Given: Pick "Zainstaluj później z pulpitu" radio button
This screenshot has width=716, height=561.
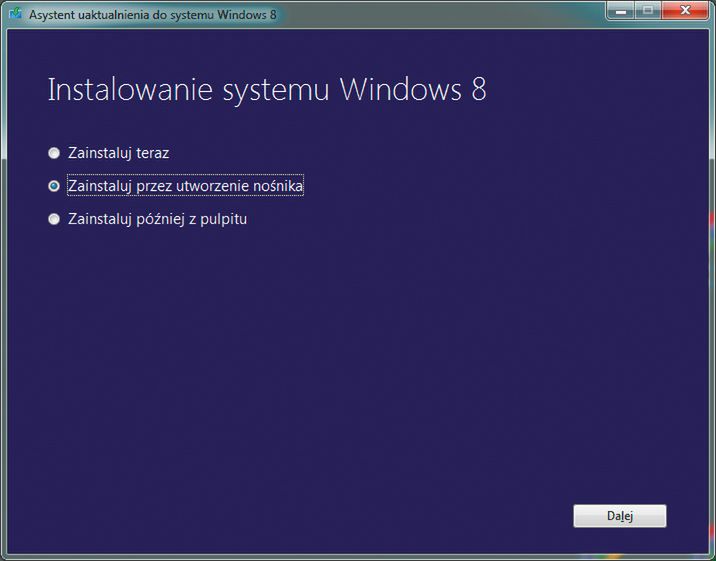Looking at the screenshot, I should click(54, 219).
